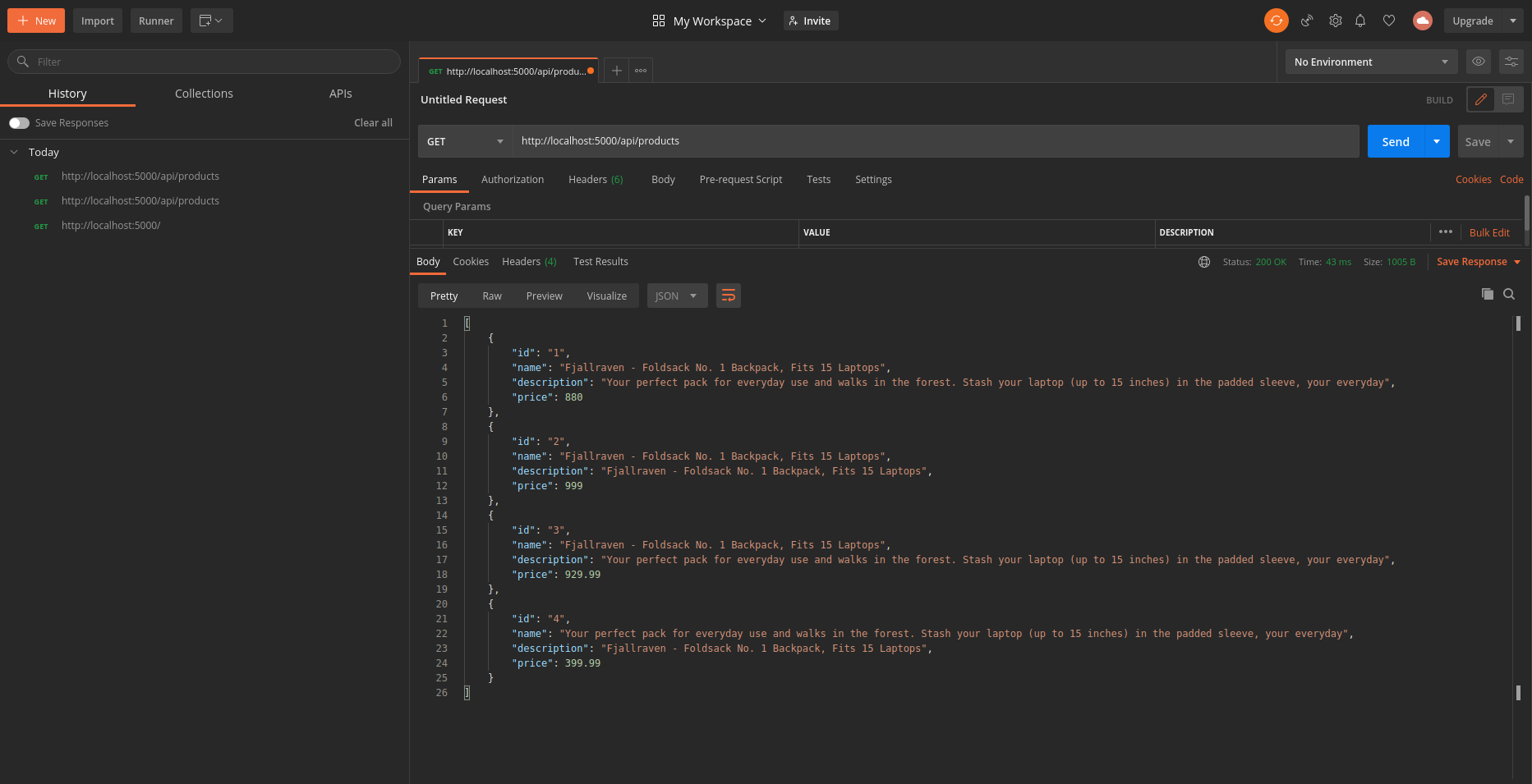Image resolution: width=1532 pixels, height=784 pixels.
Task: Open the notifications bell
Action: tap(1360, 21)
